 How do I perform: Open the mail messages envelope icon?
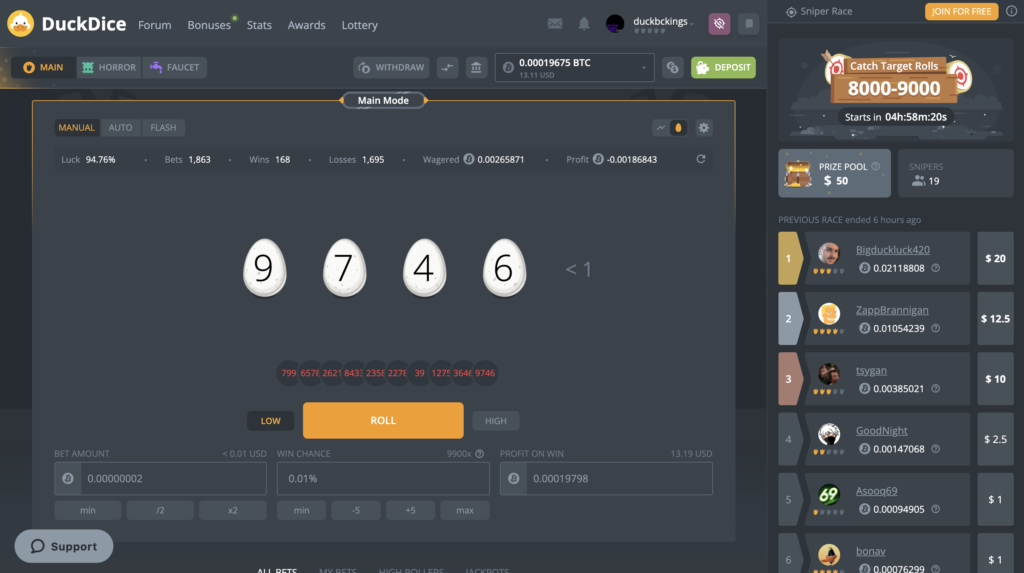pos(555,24)
